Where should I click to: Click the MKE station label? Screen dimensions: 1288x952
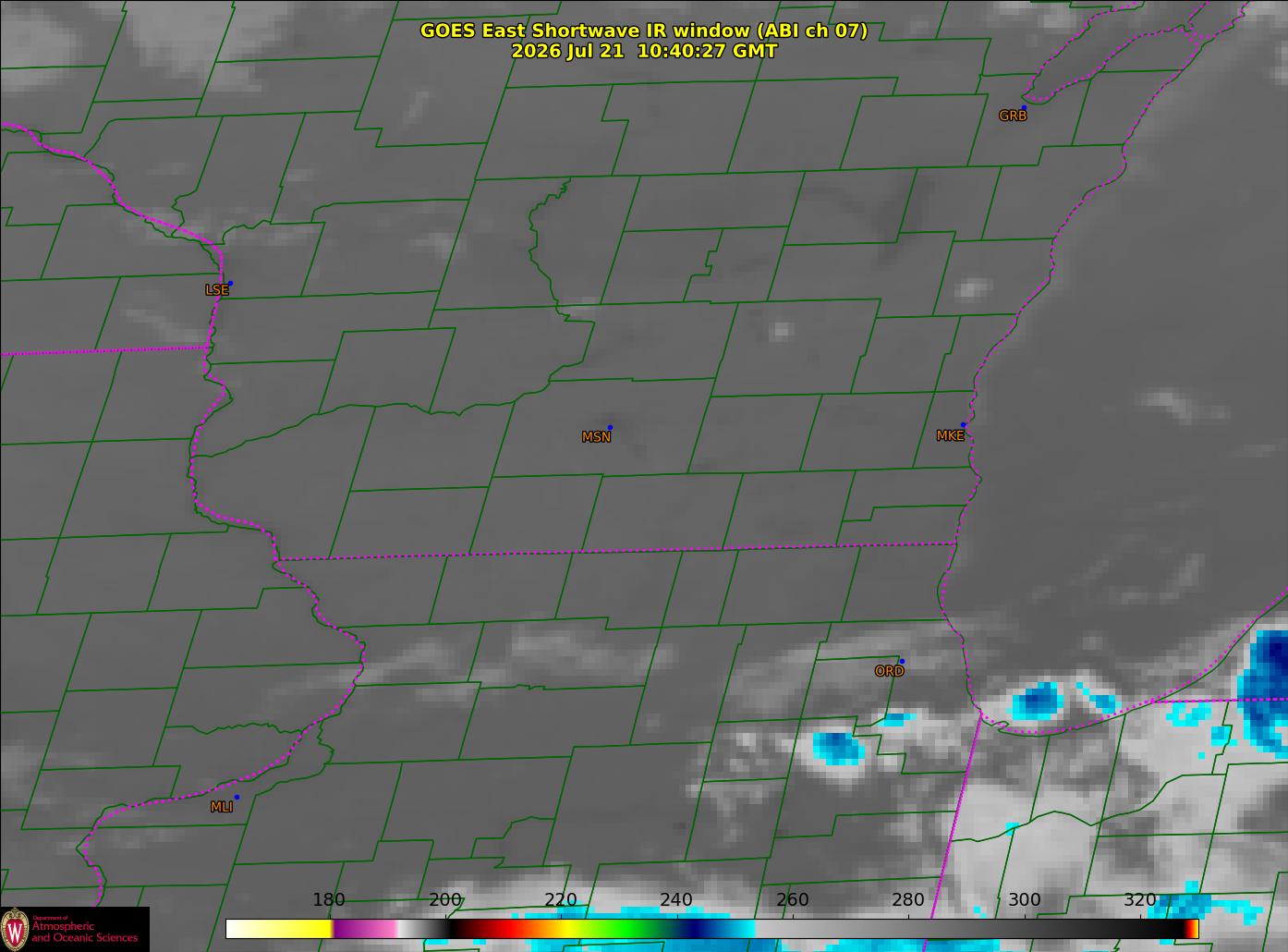coord(950,435)
